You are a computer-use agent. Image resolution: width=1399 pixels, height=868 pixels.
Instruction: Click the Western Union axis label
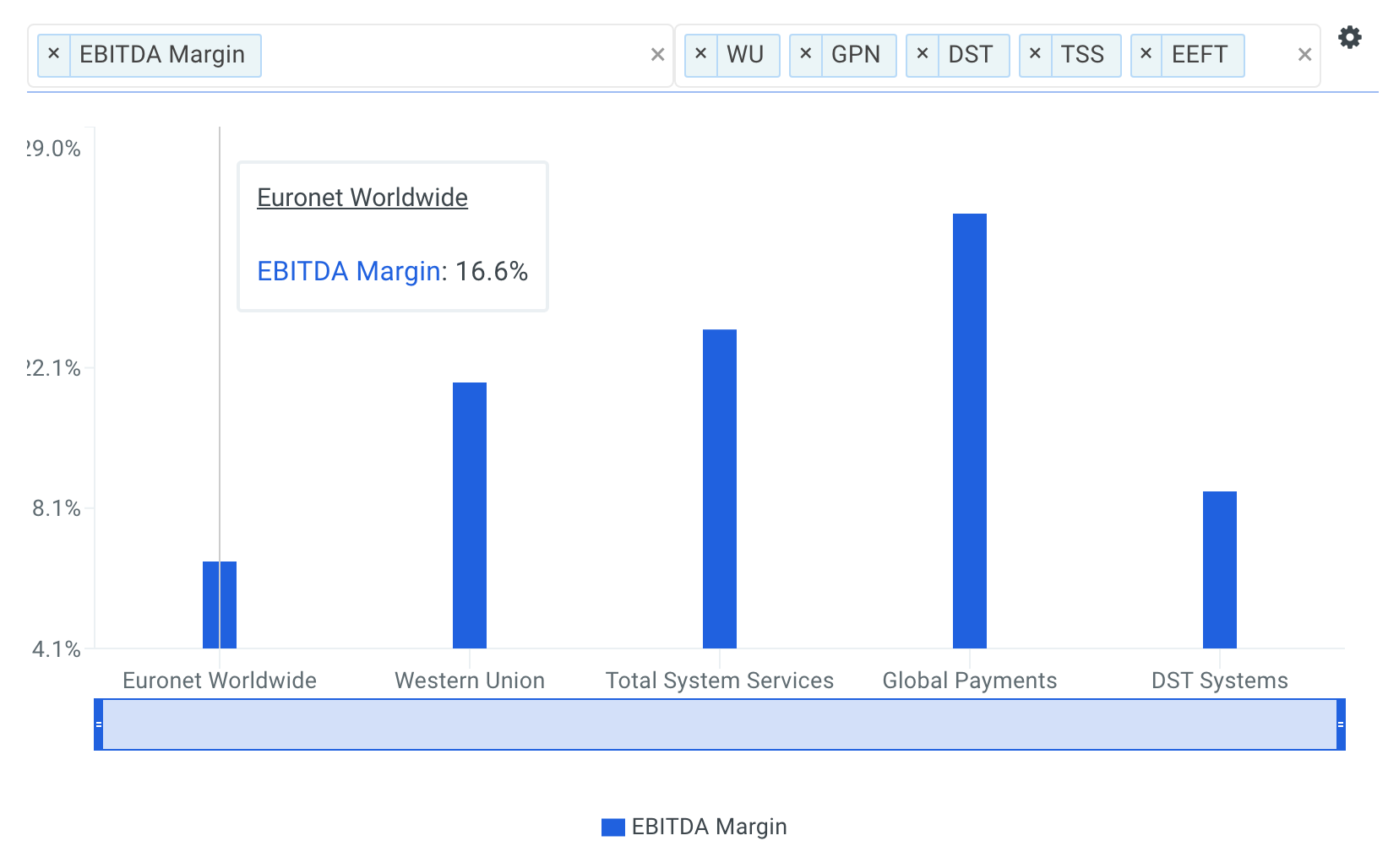point(470,681)
